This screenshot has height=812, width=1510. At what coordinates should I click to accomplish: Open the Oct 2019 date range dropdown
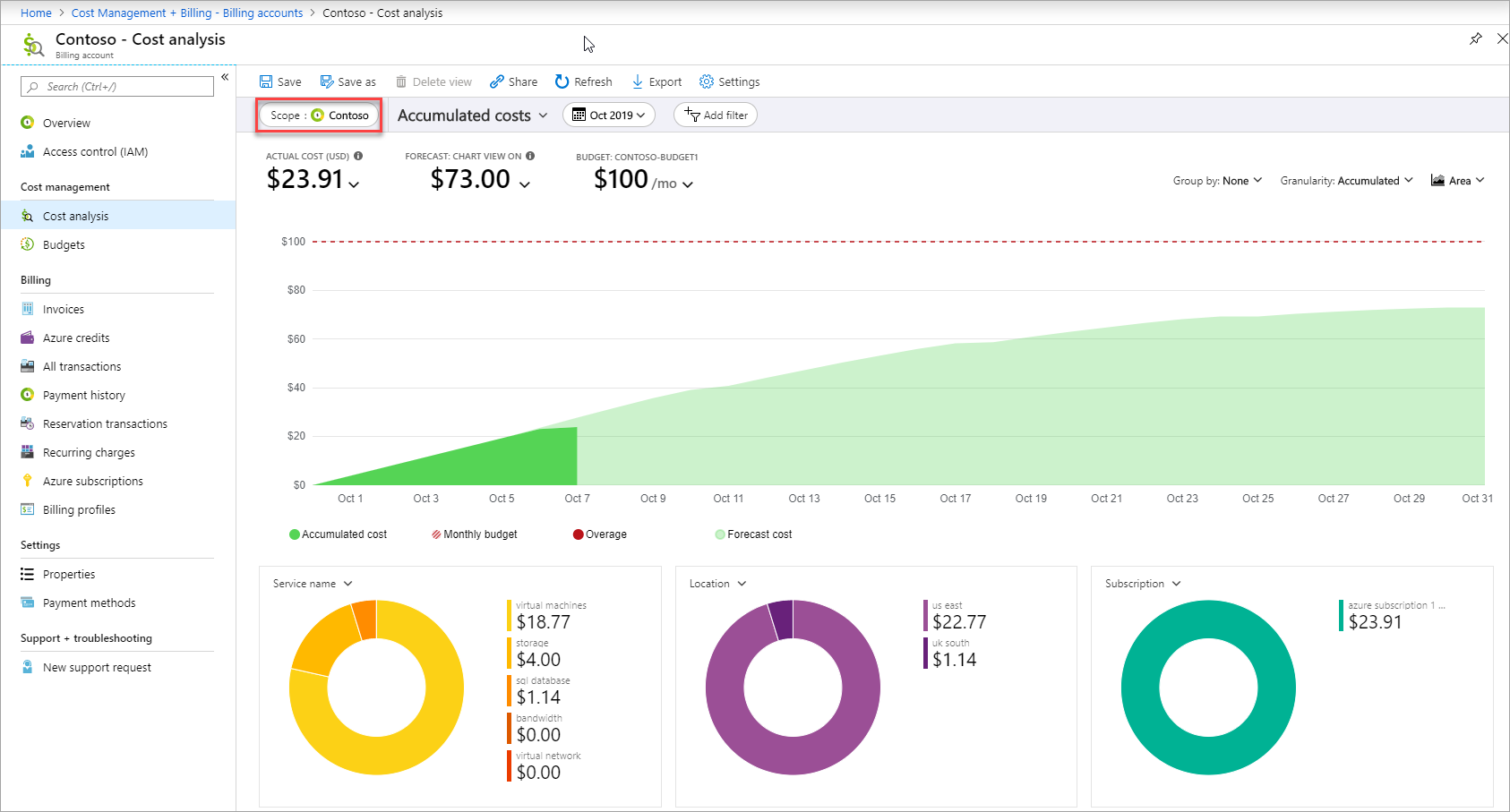pyautogui.click(x=609, y=115)
